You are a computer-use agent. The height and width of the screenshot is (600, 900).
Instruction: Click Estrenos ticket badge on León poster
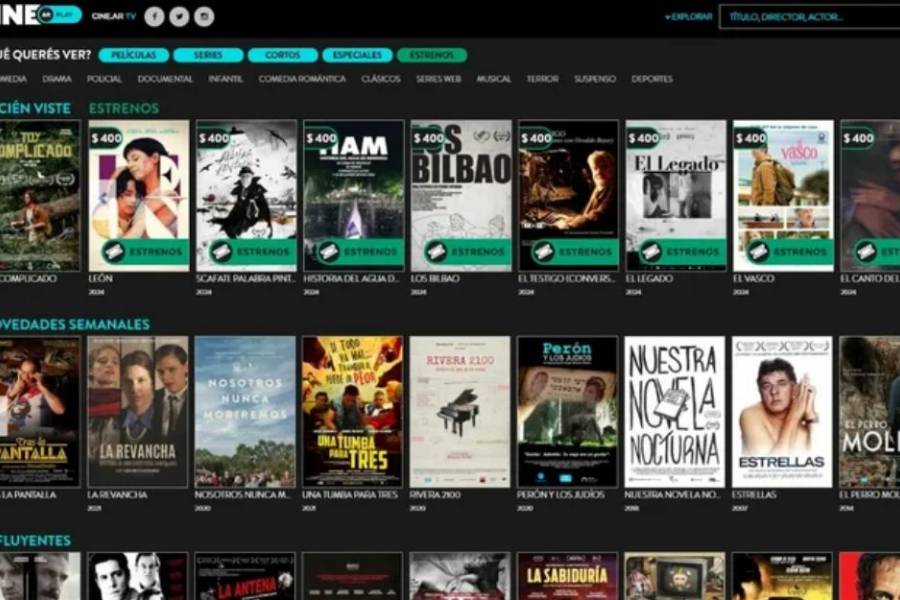pos(145,251)
